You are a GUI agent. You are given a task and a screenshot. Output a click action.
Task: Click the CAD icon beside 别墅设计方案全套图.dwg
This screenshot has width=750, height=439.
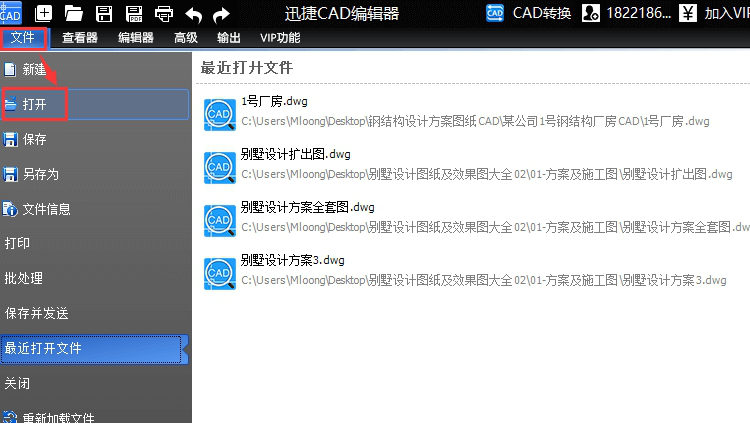coord(220,221)
